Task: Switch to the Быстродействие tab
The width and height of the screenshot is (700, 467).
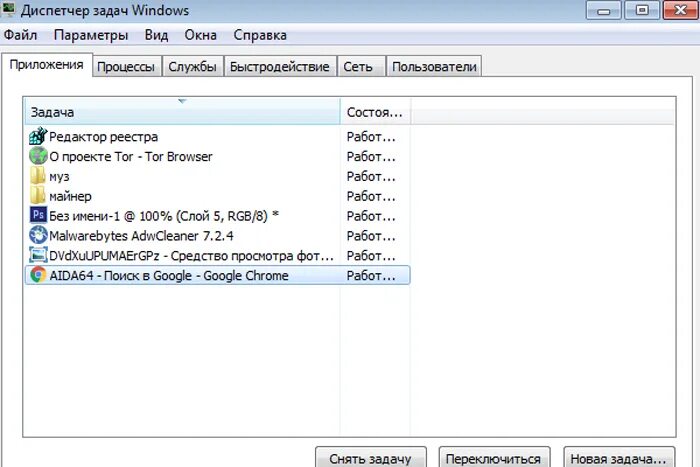Action: pos(279,67)
